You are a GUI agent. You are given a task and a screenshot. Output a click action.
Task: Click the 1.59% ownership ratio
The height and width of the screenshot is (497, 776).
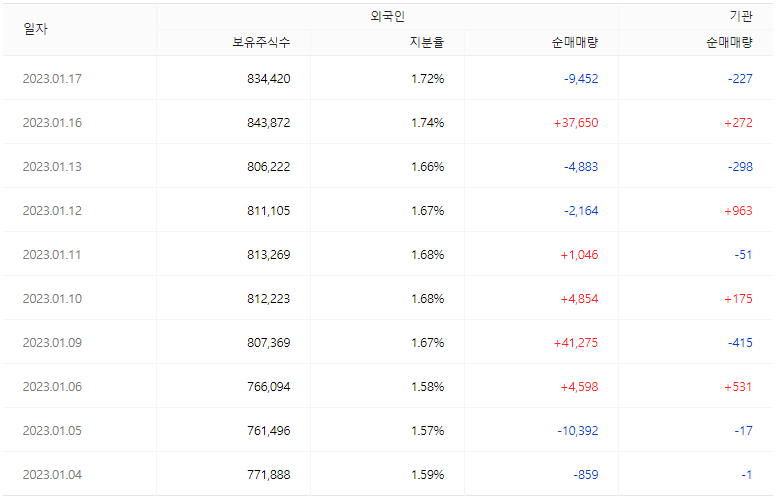point(428,475)
